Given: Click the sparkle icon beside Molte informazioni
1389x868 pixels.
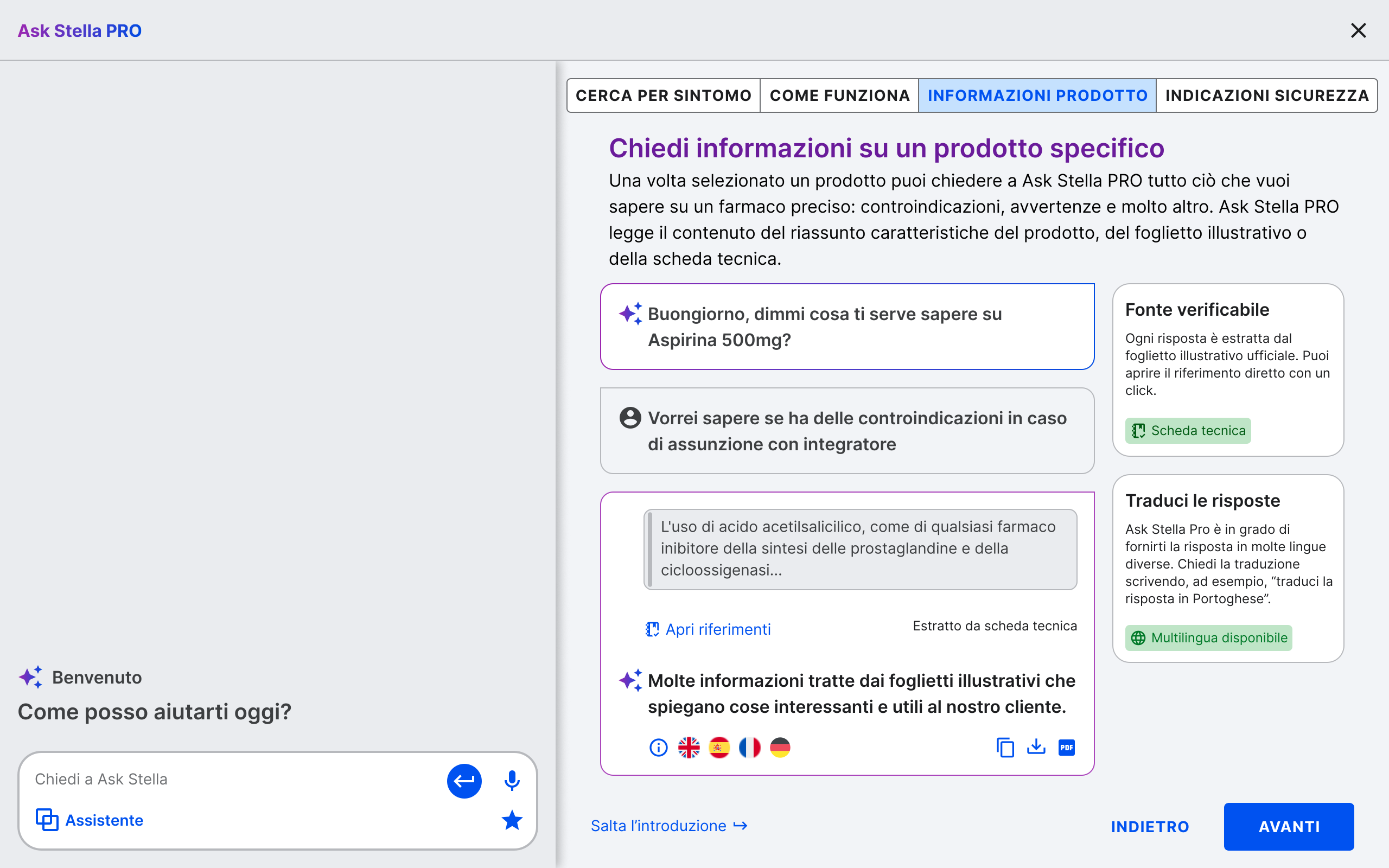Looking at the screenshot, I should (630, 680).
